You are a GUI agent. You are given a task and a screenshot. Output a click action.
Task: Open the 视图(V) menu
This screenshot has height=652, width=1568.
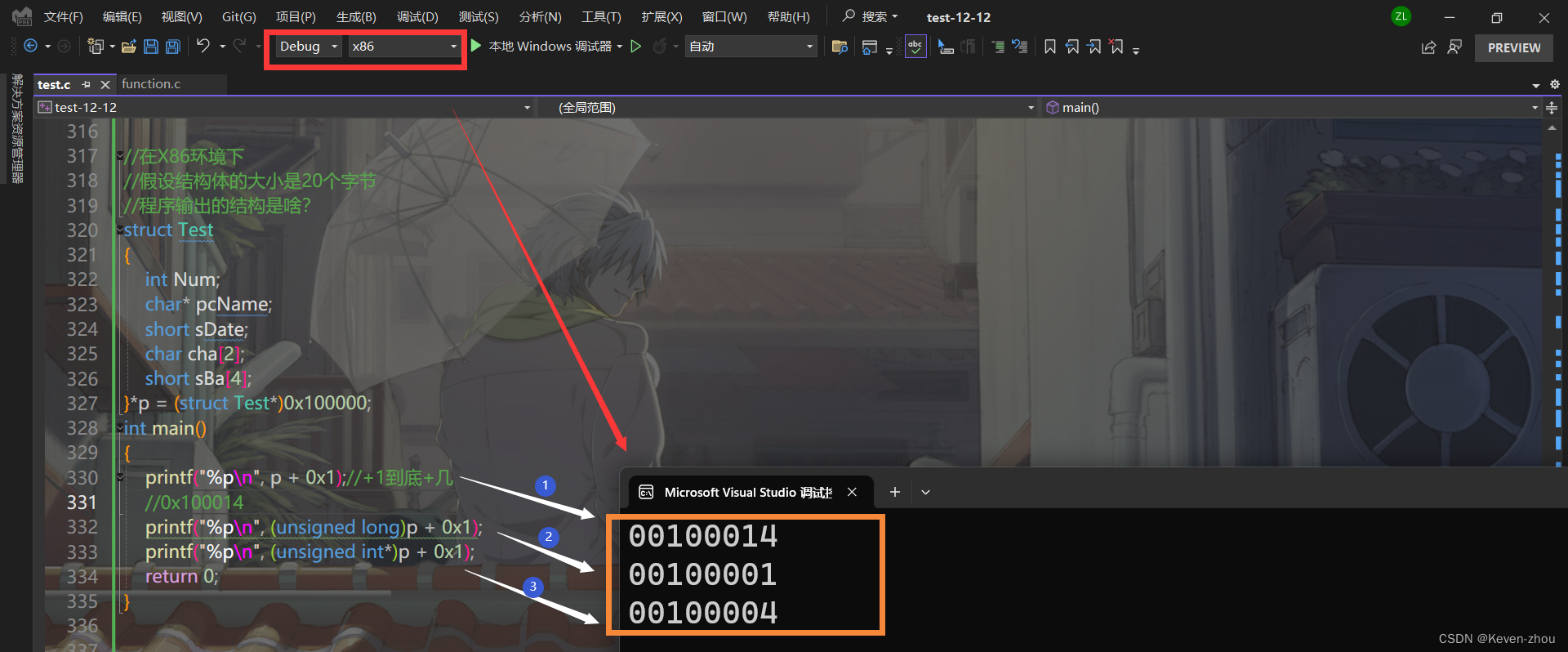click(x=181, y=17)
